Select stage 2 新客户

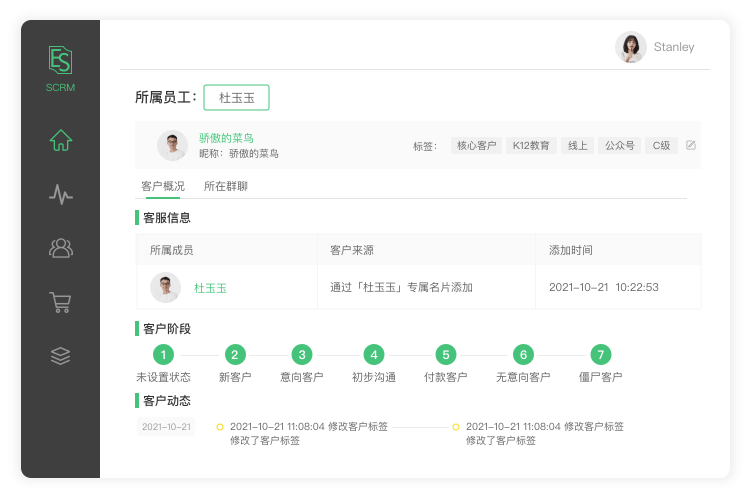pos(235,354)
